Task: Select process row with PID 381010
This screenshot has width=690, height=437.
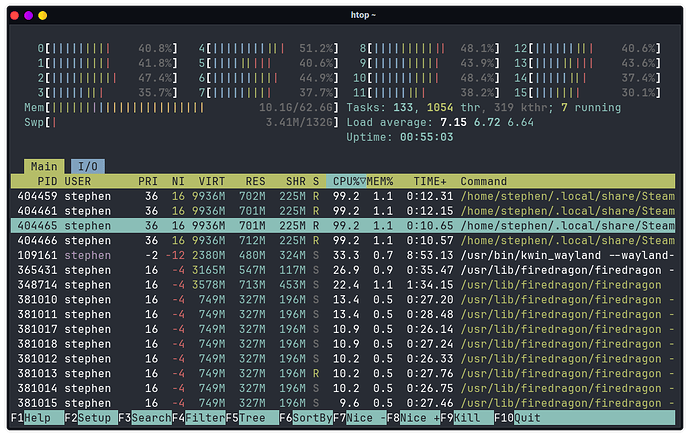Action: coord(343,300)
